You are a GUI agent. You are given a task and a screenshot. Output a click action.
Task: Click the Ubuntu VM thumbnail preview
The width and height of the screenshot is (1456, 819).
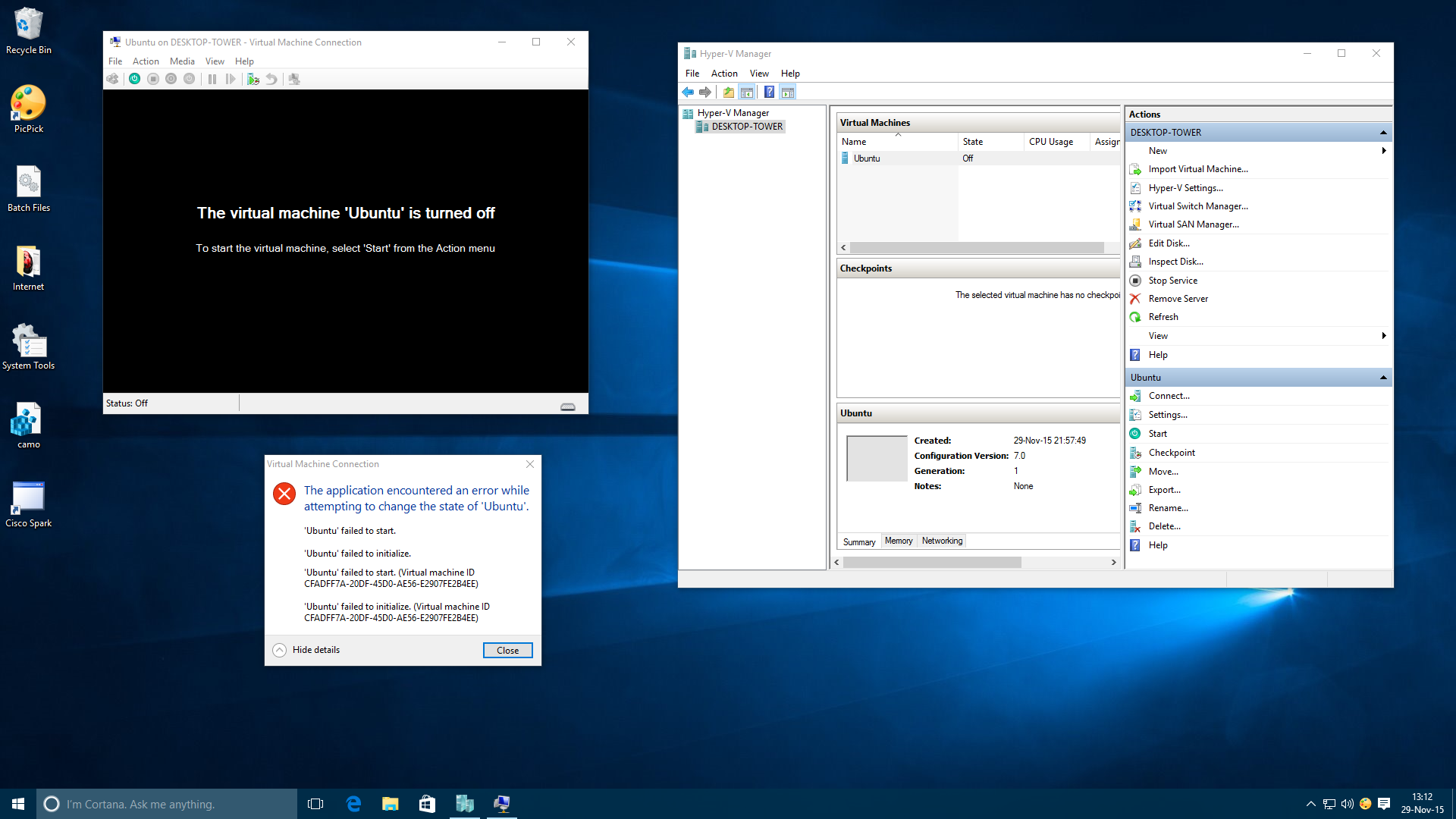click(877, 459)
